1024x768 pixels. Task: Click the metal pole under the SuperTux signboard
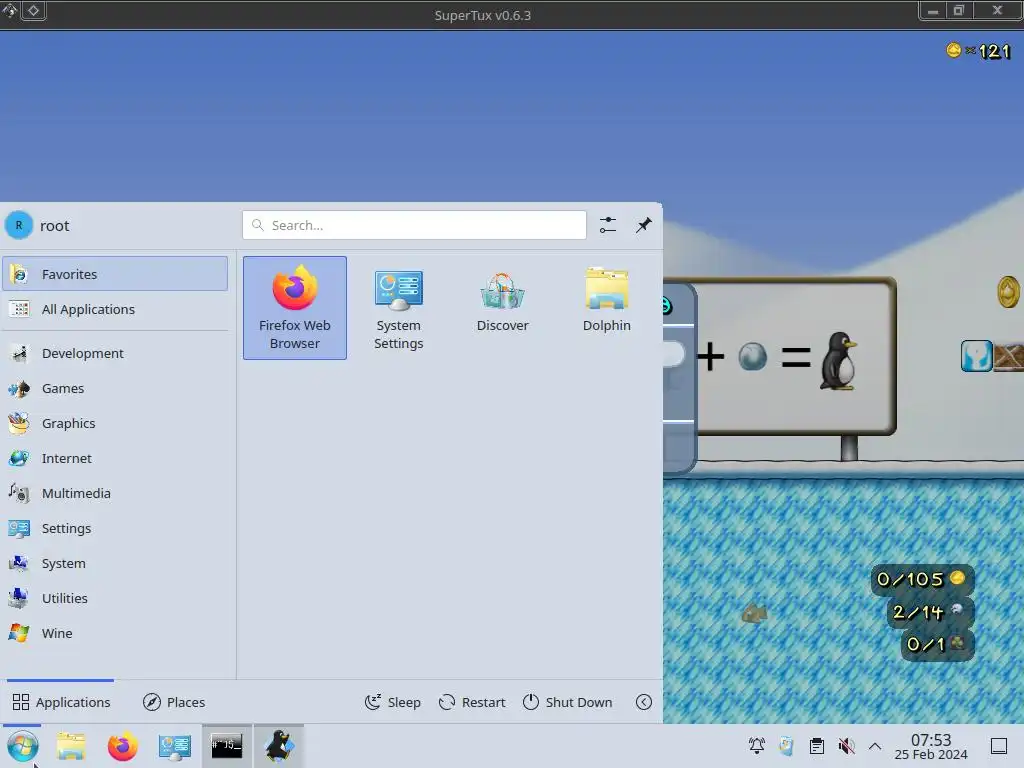point(849,447)
